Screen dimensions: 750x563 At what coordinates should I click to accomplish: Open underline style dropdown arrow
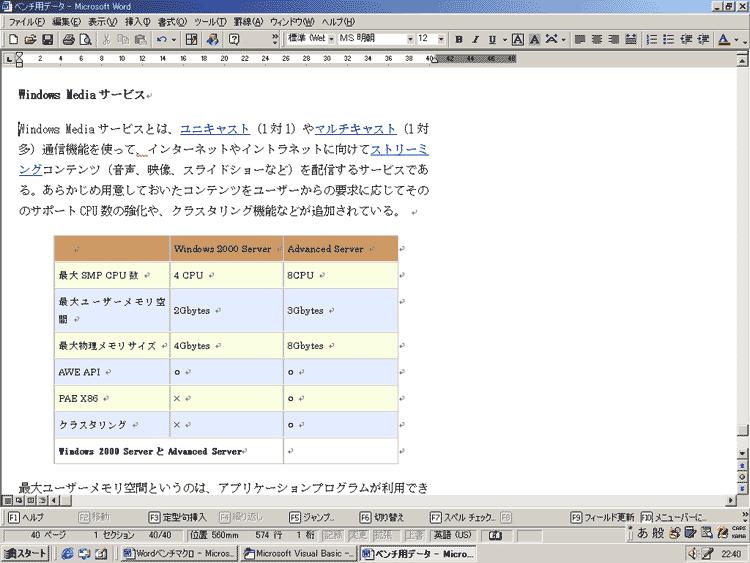[x=505, y=40]
